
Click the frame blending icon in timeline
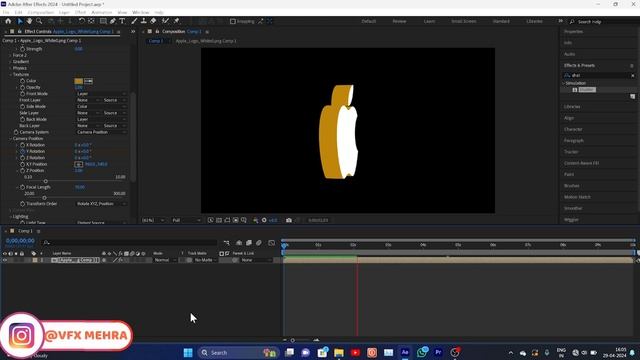249,243
